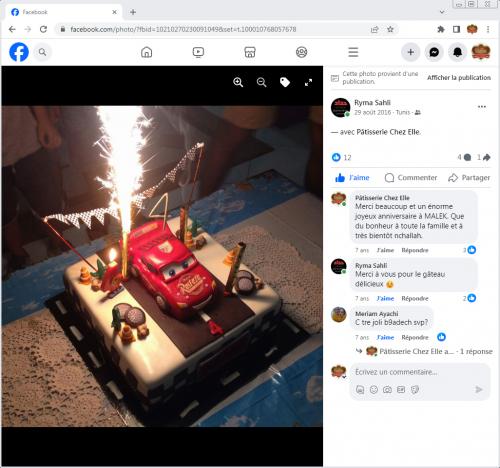The height and width of the screenshot is (468, 500).
Task: Share this page from address bar
Action: (375, 29)
